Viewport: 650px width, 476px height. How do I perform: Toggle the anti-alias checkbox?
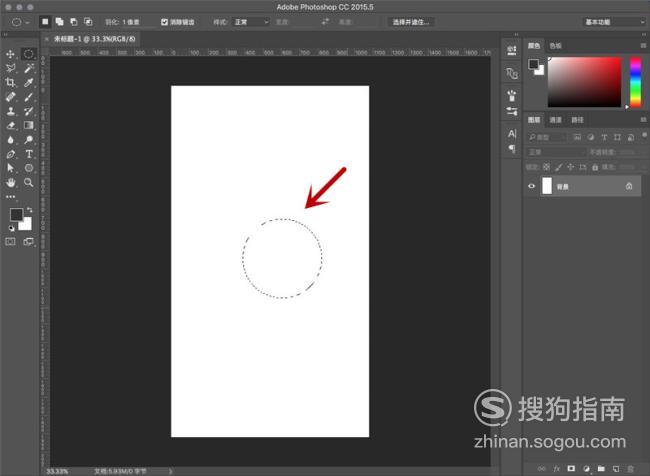165,22
